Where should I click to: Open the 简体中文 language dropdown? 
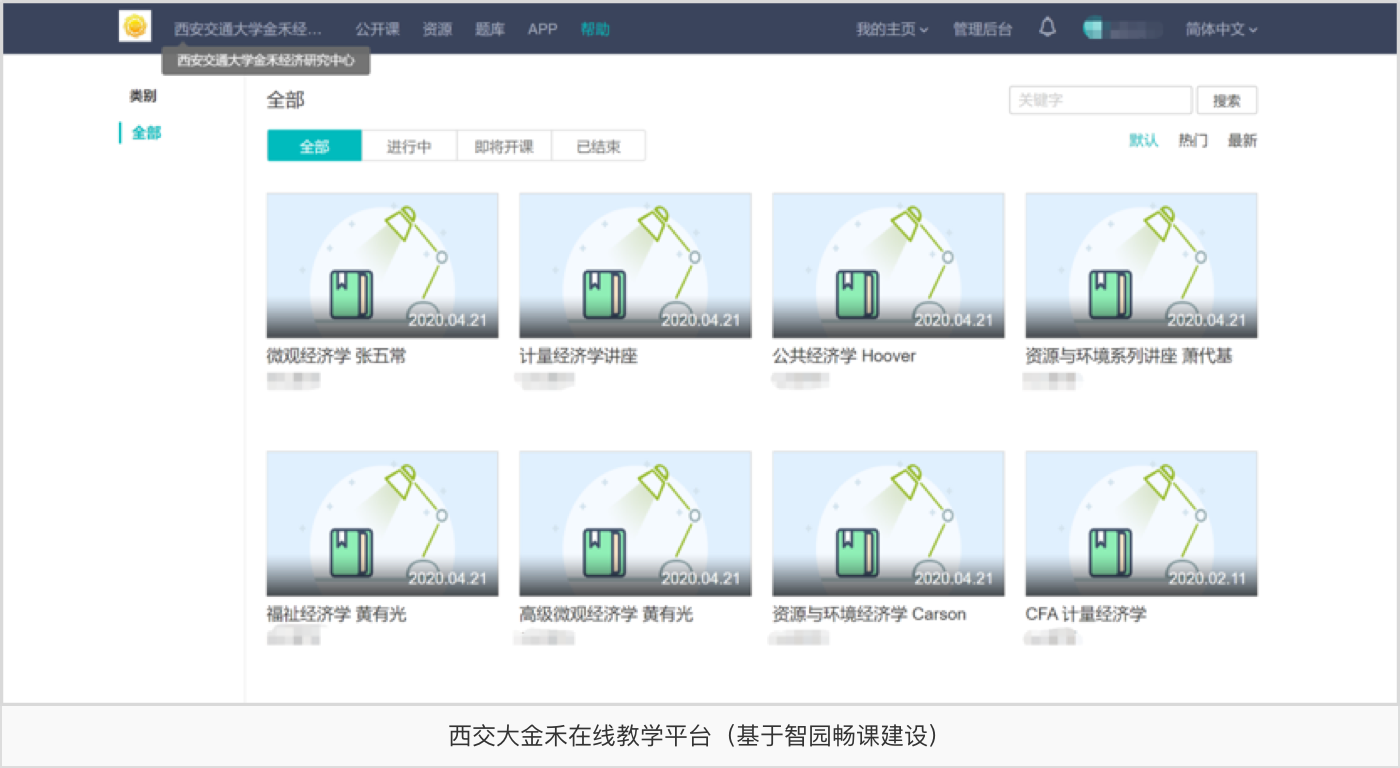[x=1220, y=29]
